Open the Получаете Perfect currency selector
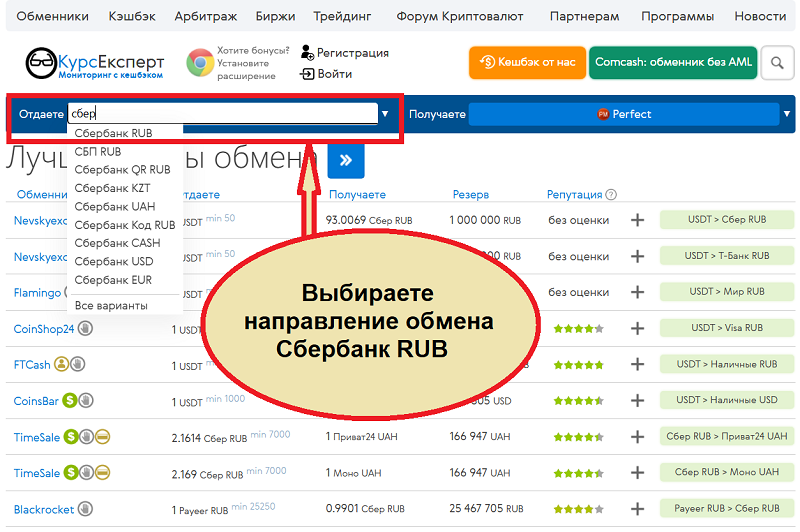This screenshot has width=800, height=532. [x=624, y=114]
